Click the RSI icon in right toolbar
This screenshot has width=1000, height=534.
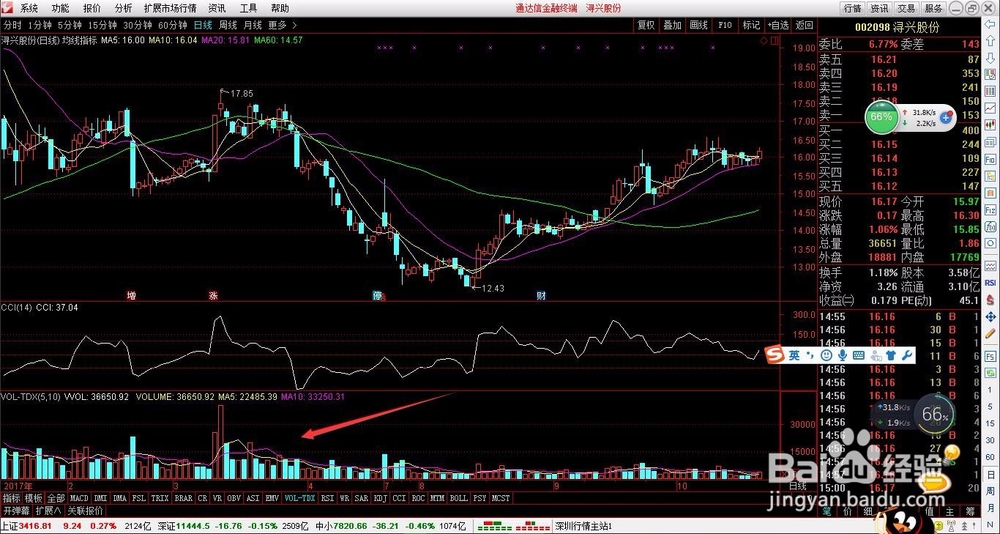[990, 283]
